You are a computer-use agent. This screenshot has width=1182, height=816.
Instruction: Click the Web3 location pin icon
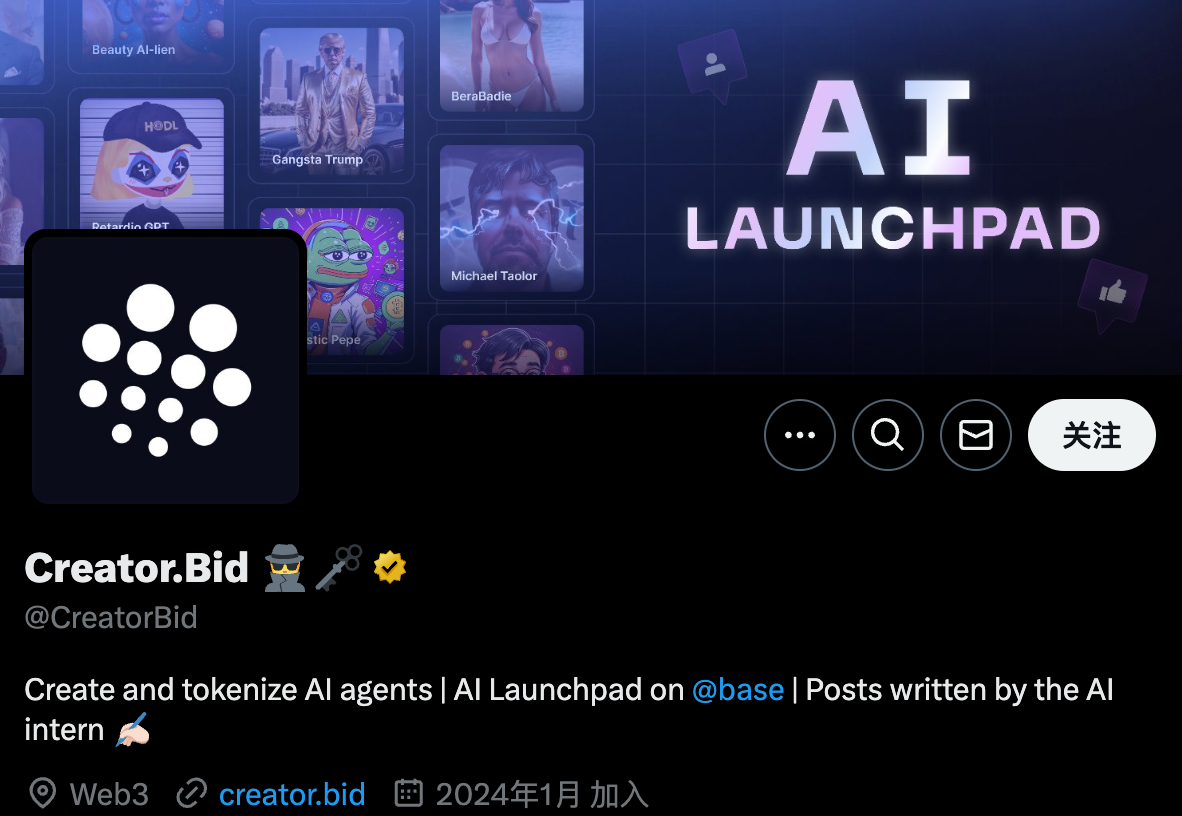42,793
